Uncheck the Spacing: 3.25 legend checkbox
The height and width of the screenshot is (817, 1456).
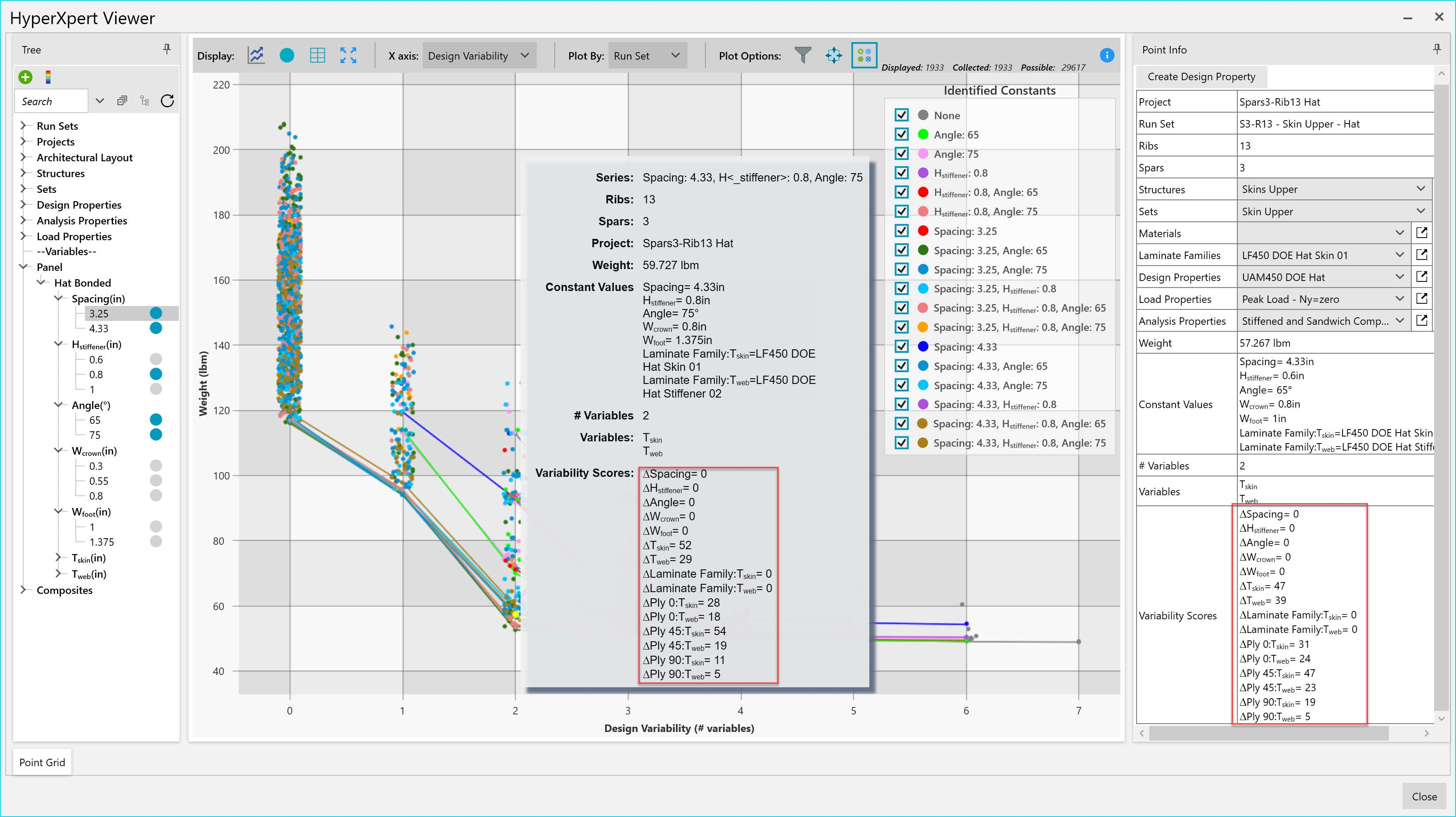pos(902,231)
